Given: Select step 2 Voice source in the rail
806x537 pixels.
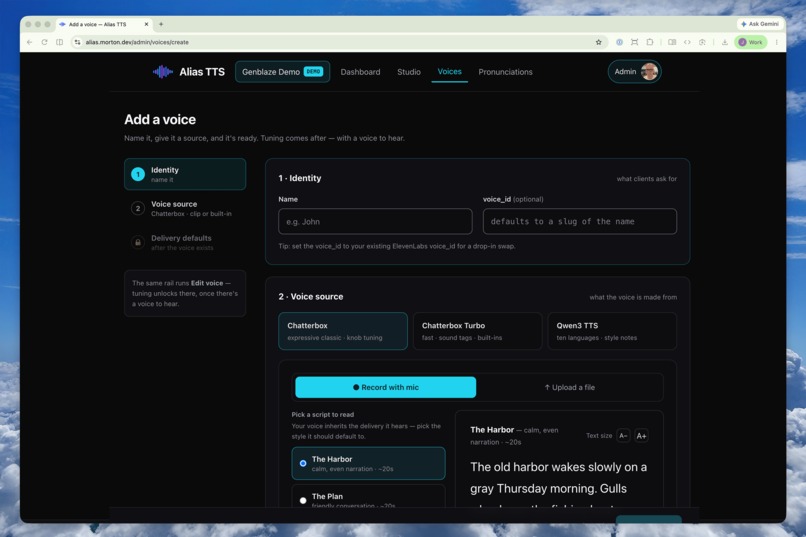Looking at the screenshot, I should pos(185,208).
